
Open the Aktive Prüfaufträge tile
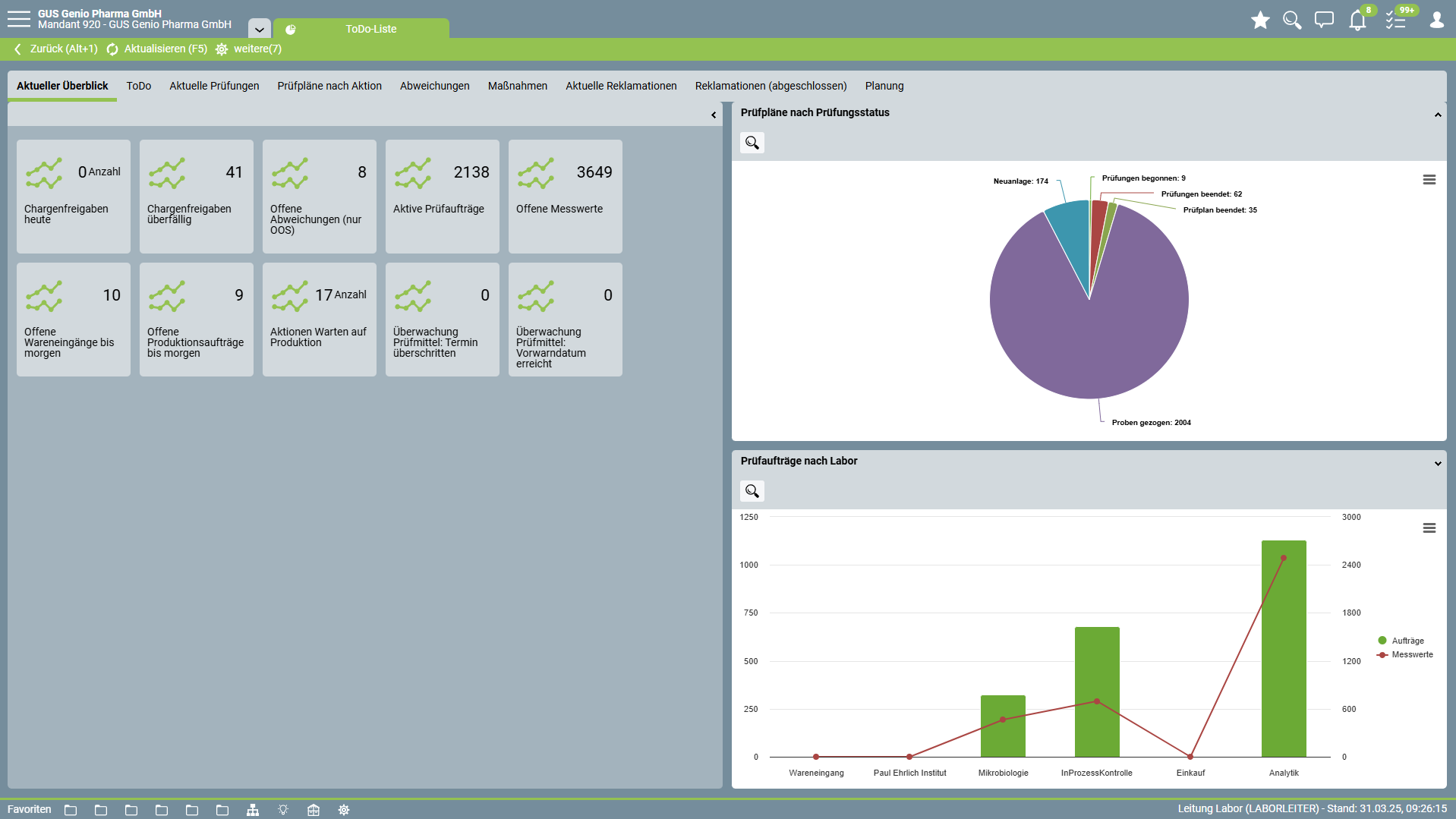point(442,197)
